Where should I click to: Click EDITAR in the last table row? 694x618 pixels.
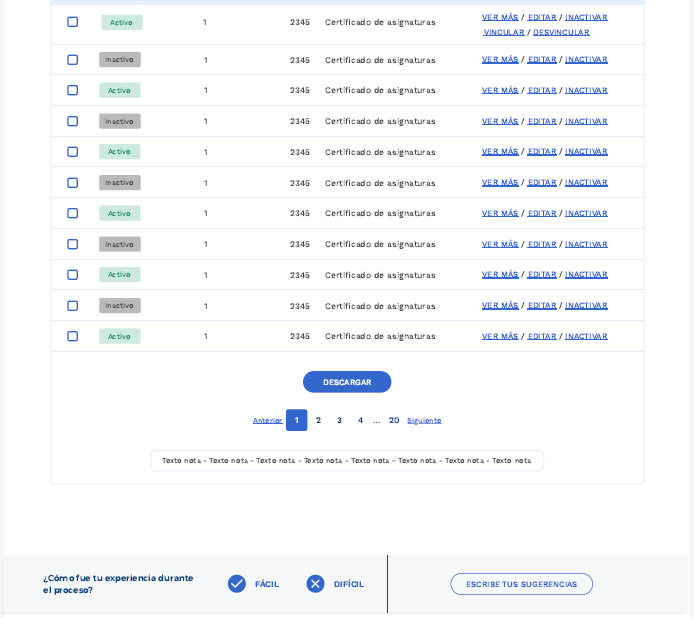pyautogui.click(x=542, y=336)
